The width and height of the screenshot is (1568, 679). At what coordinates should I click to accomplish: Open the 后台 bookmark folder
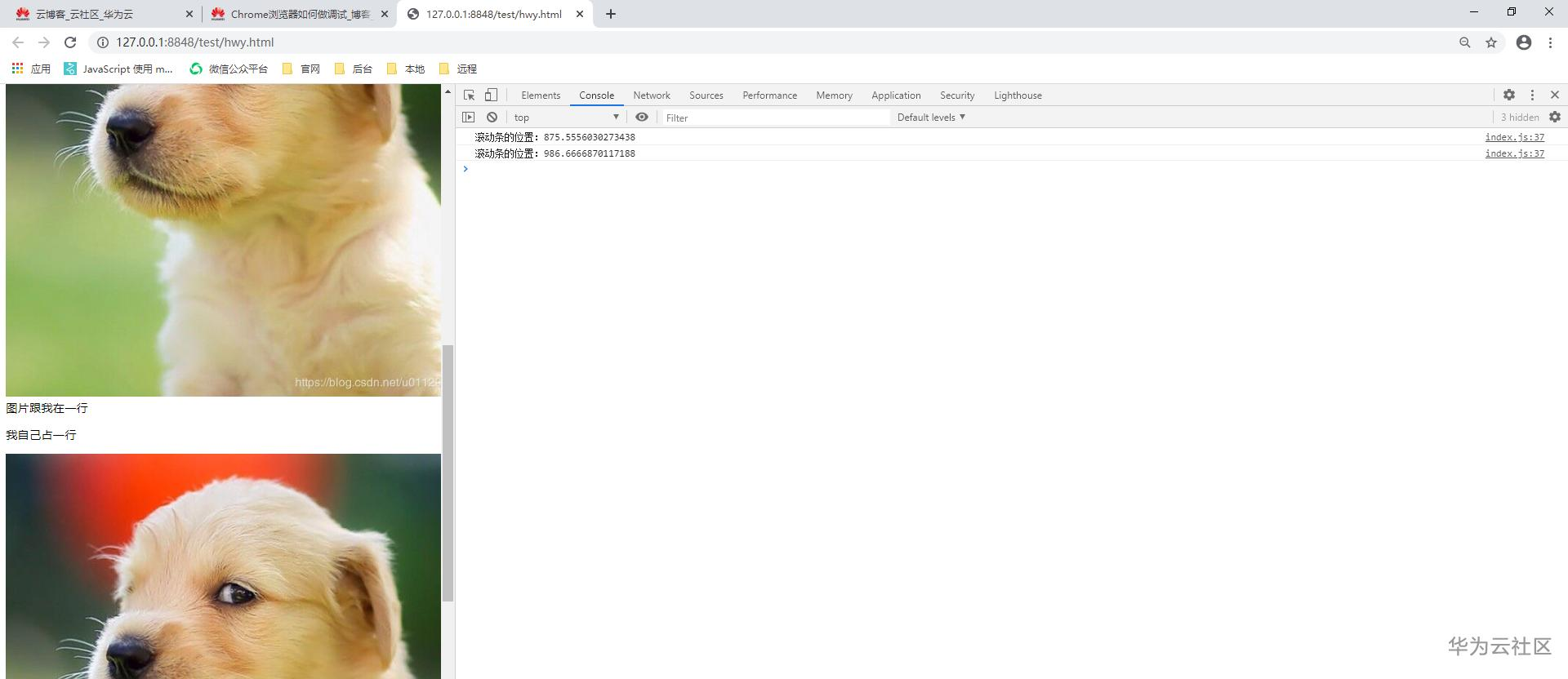353,69
